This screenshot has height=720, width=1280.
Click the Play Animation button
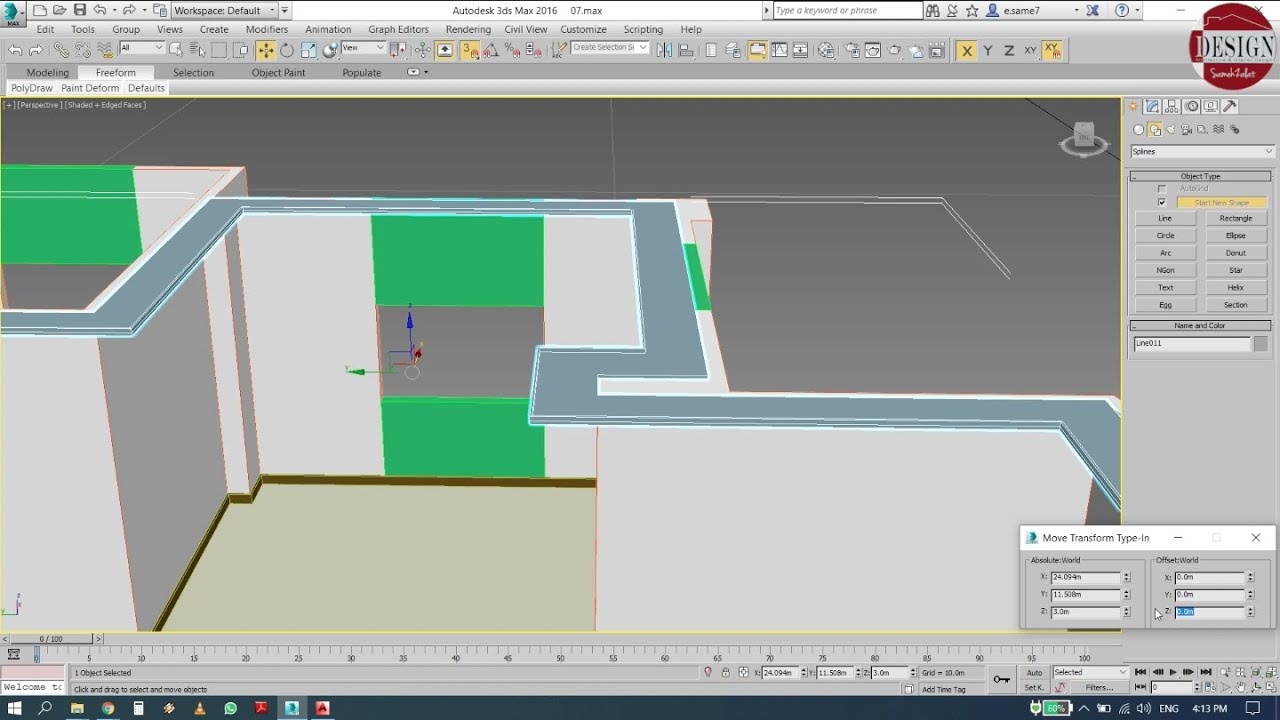pyautogui.click(x=1173, y=673)
